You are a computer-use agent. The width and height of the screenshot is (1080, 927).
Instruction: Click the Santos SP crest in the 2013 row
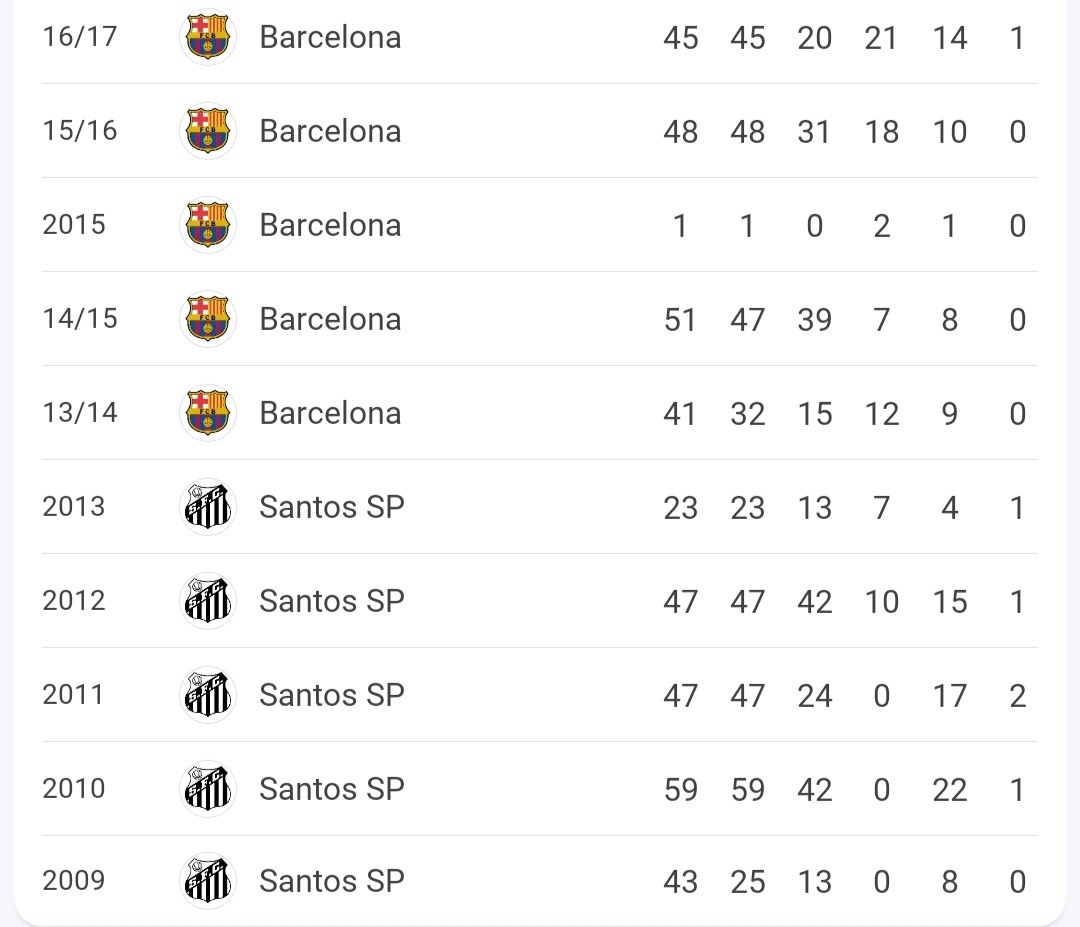click(207, 507)
